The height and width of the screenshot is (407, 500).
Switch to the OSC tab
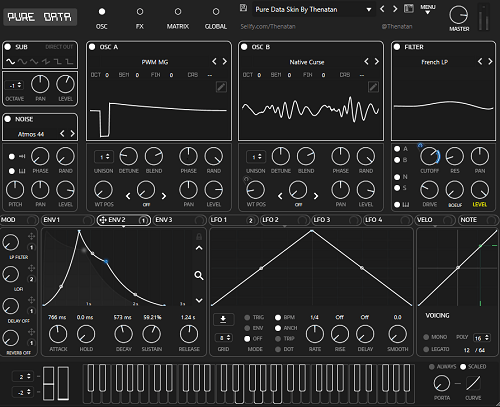click(x=102, y=19)
